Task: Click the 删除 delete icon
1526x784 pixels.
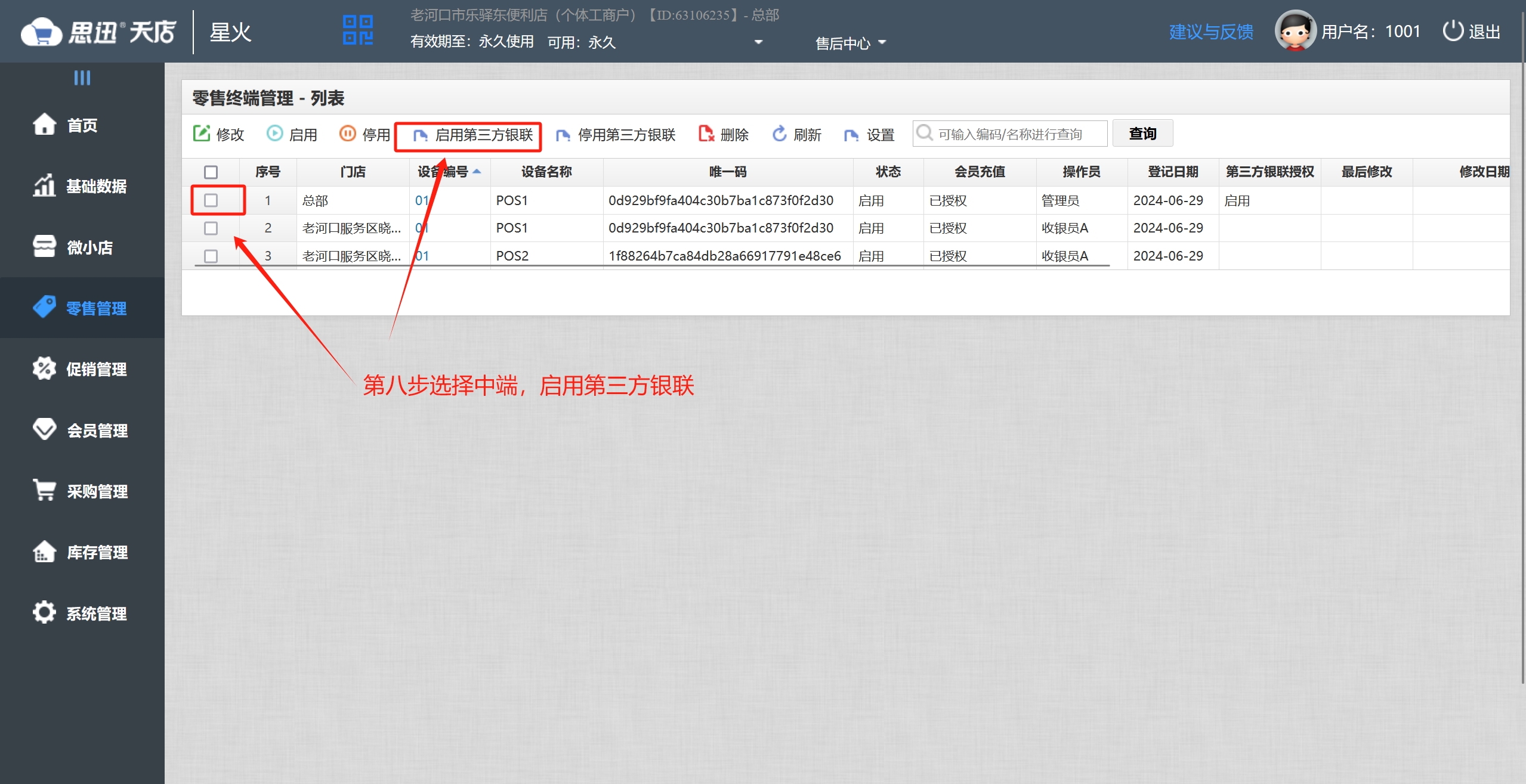Action: coord(706,134)
